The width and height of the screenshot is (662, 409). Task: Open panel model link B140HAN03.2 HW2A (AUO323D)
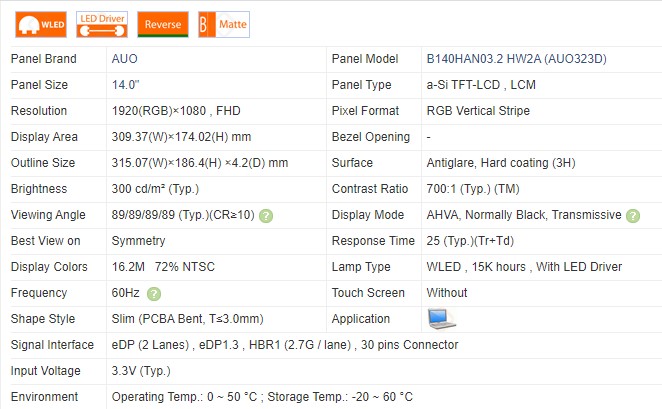click(516, 59)
